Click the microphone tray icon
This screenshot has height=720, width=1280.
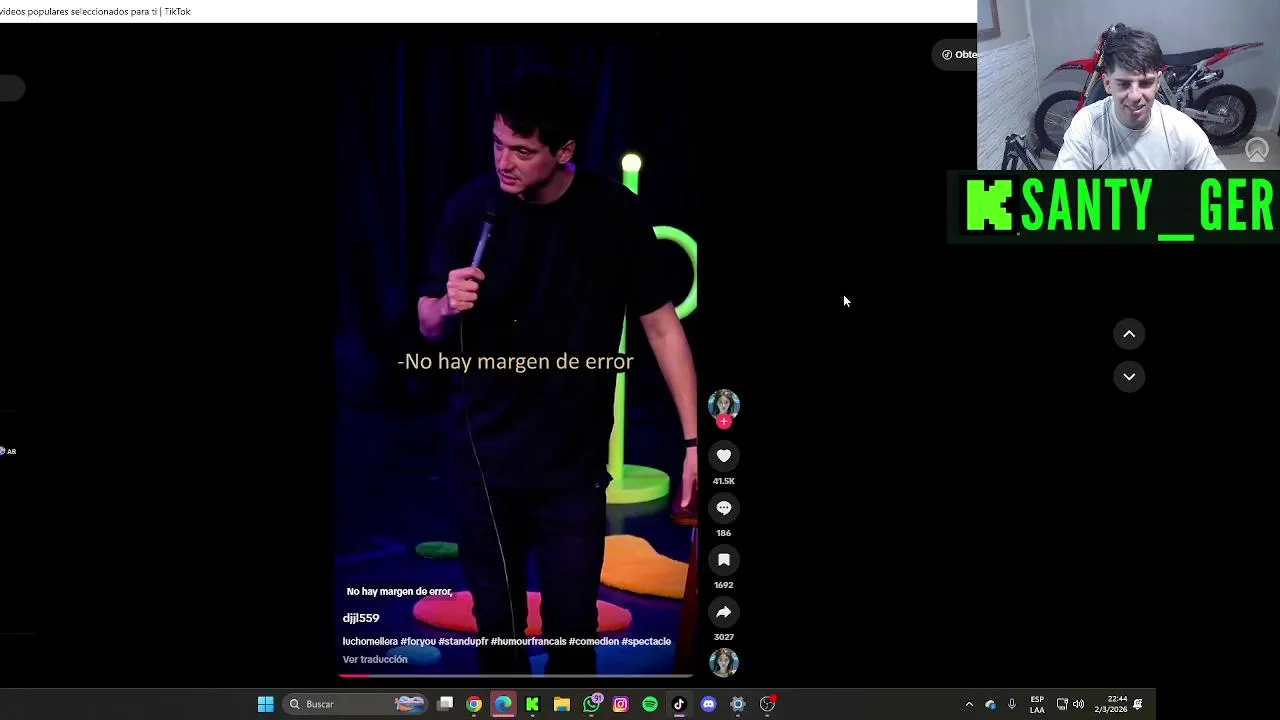point(1012,704)
